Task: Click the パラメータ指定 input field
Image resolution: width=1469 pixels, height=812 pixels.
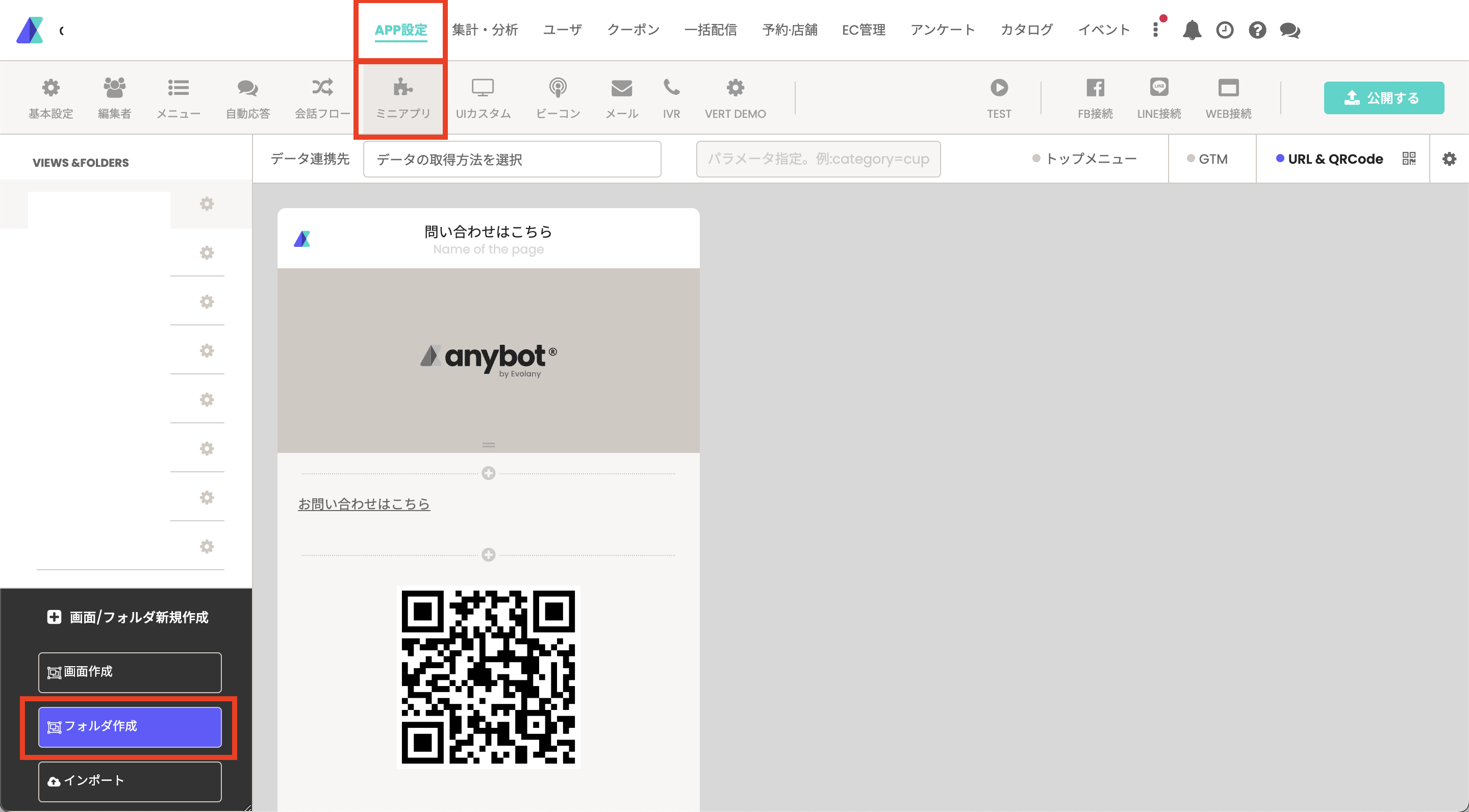Action: tap(818, 159)
